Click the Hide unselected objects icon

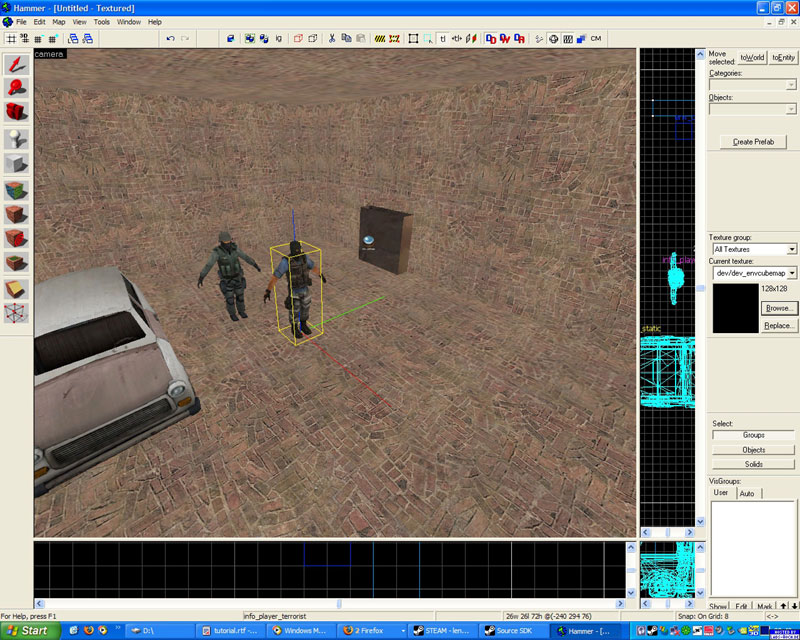[312, 39]
